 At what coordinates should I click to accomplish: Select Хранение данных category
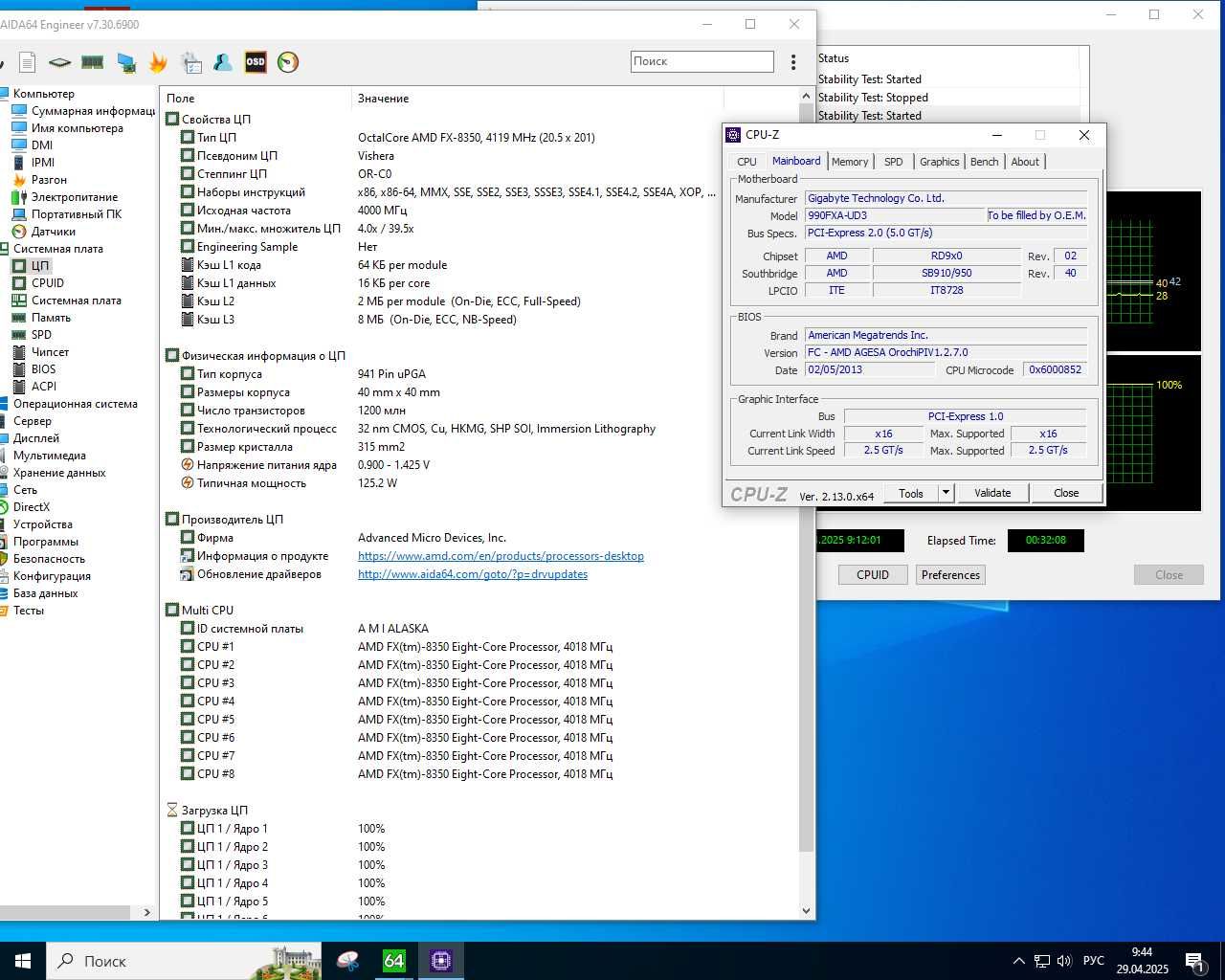point(59,473)
